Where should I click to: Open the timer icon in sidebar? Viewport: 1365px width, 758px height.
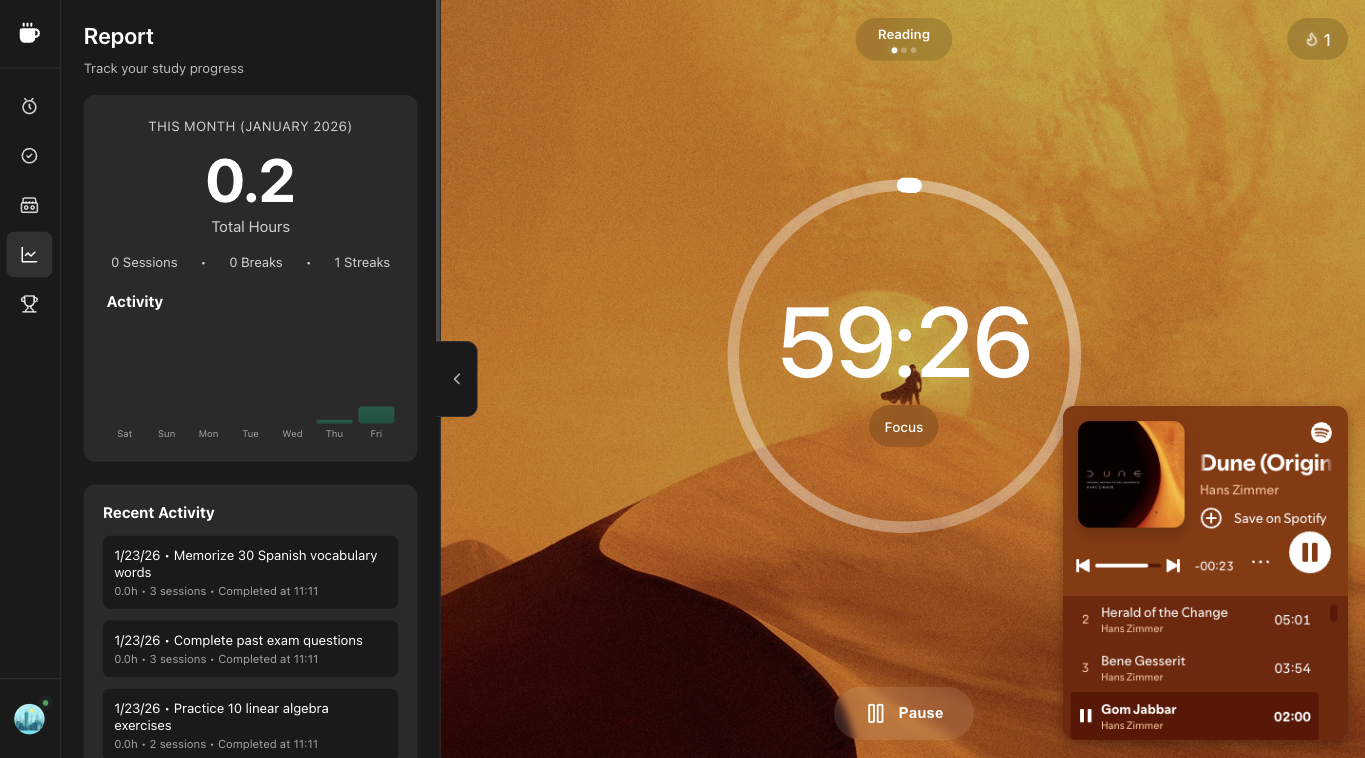[29, 106]
